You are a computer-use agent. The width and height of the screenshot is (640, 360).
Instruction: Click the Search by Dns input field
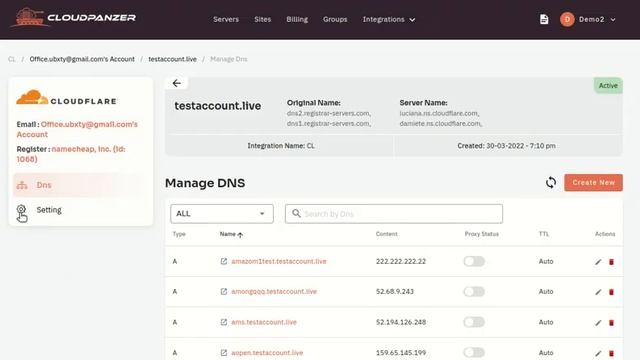pos(394,213)
